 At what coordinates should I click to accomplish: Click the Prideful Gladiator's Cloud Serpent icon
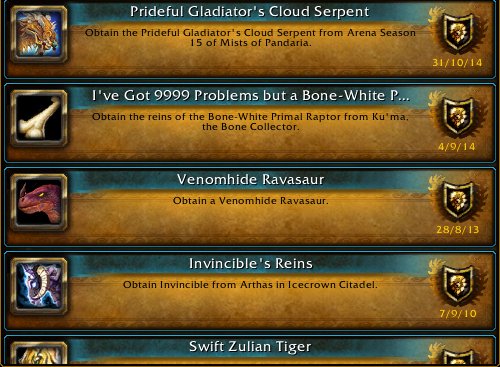(x=39, y=34)
